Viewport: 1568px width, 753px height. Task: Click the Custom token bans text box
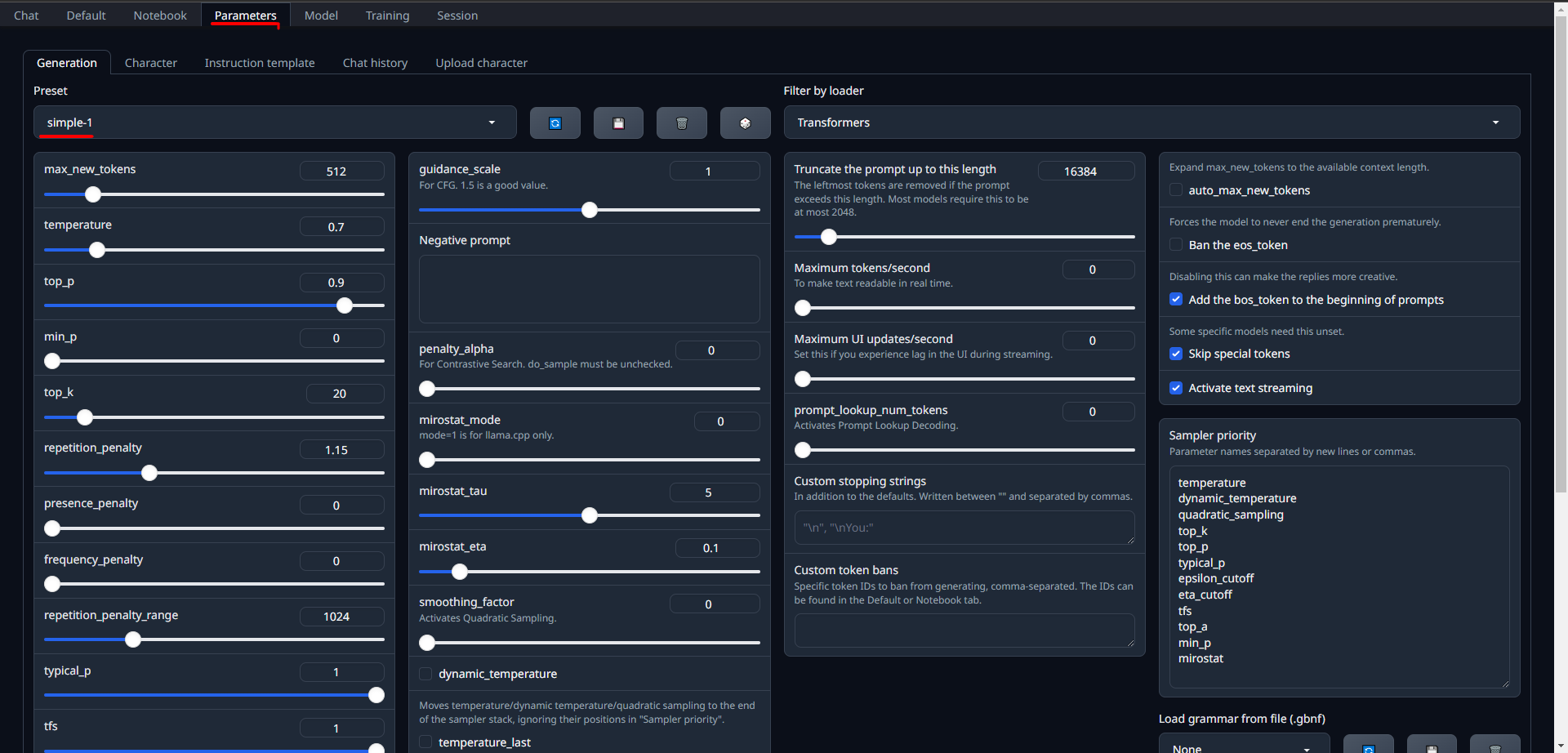pos(964,630)
